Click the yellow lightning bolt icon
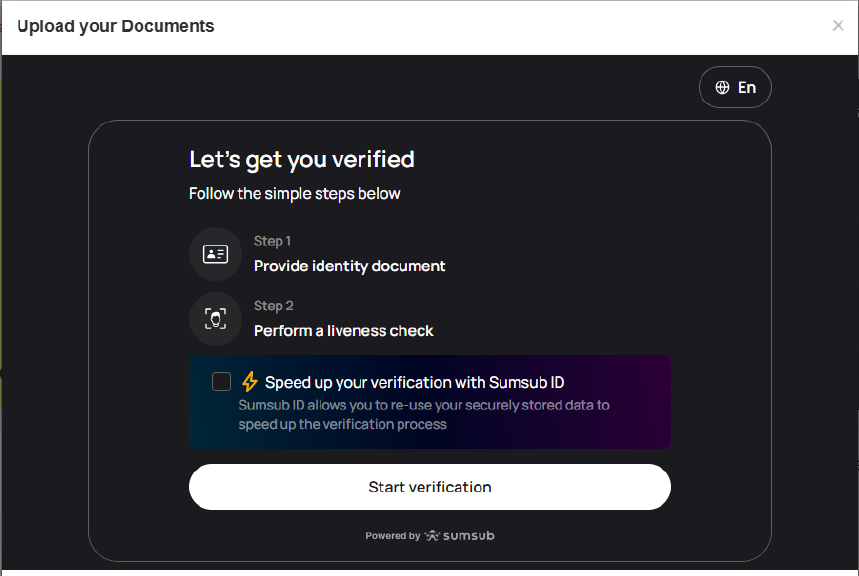 point(250,382)
